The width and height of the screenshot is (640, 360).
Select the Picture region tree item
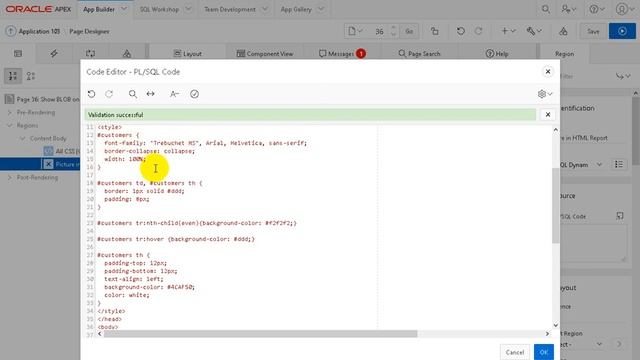pyautogui.click(x=61, y=164)
